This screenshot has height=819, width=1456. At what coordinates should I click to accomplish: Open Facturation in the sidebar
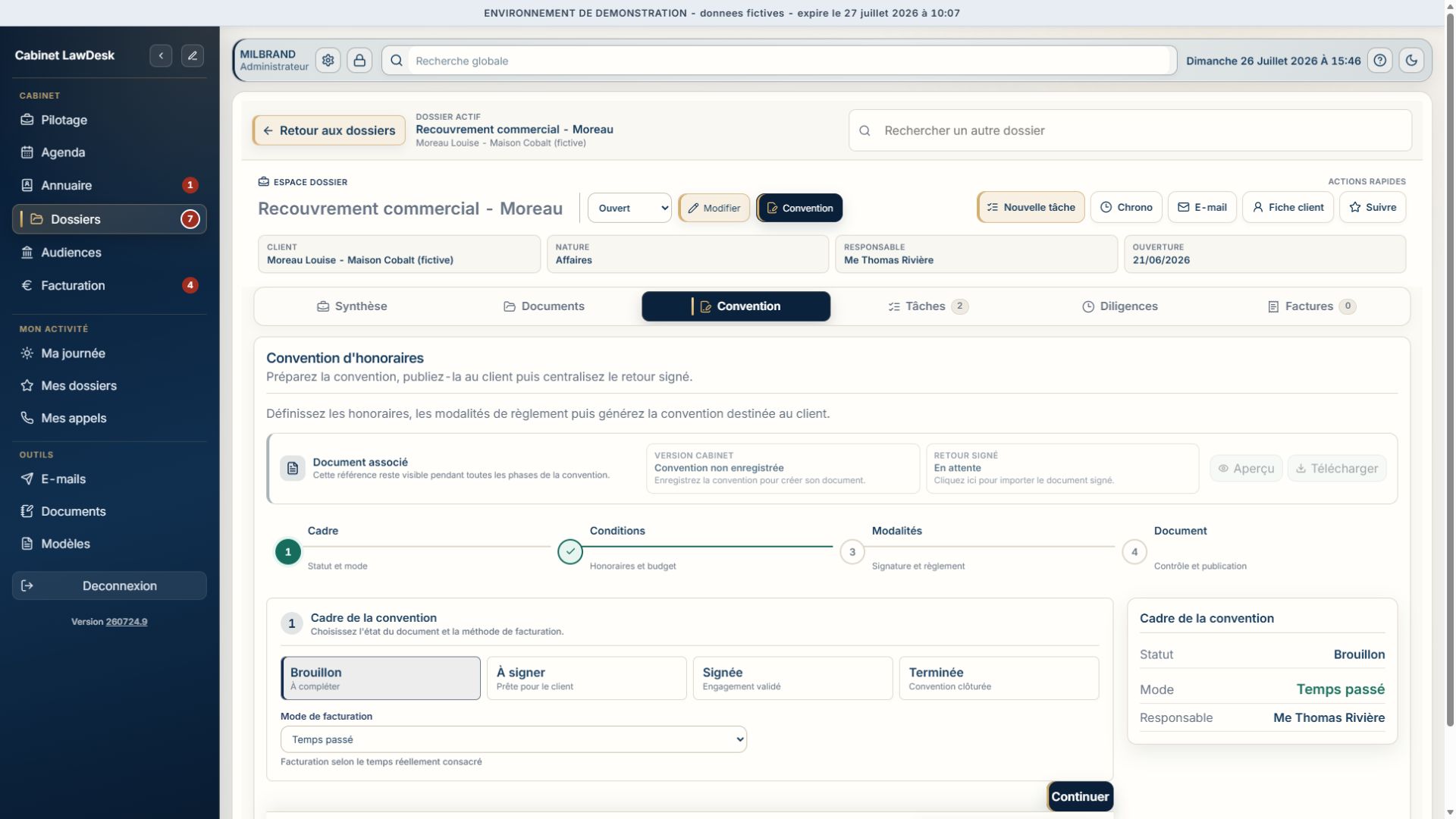pos(109,285)
